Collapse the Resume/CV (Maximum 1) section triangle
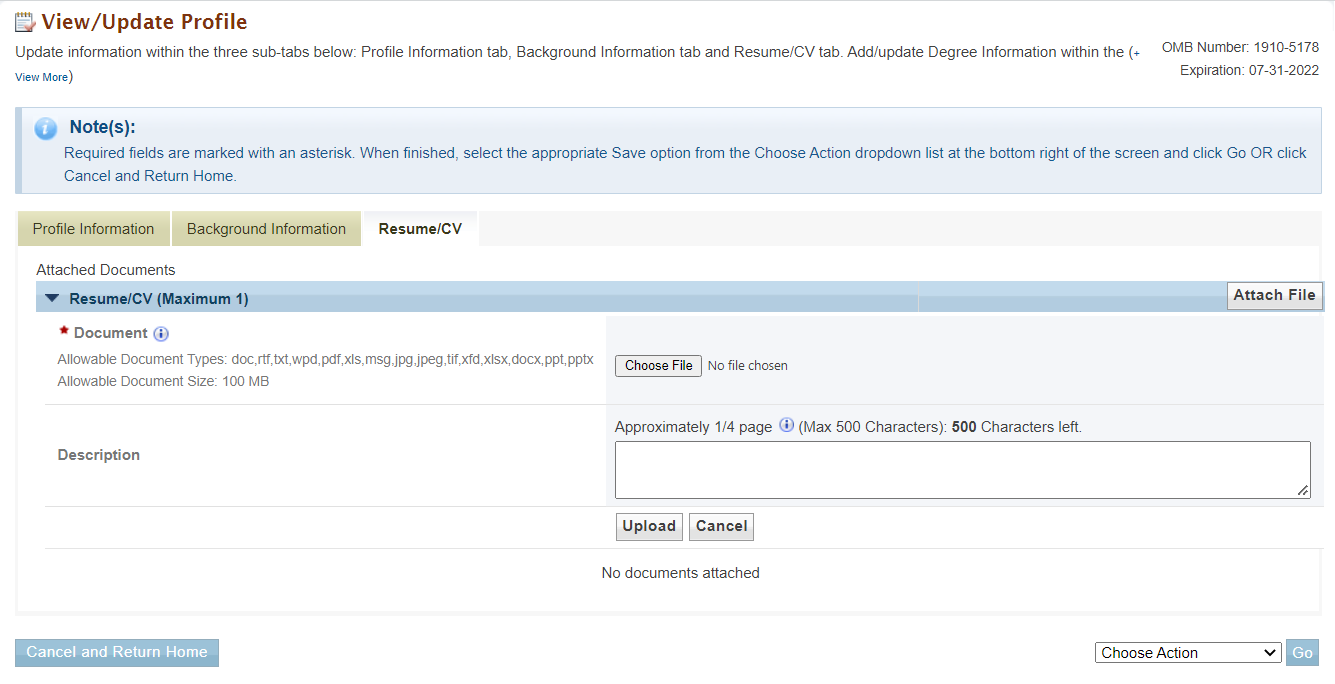The width and height of the screenshot is (1335, 684). 52,298
